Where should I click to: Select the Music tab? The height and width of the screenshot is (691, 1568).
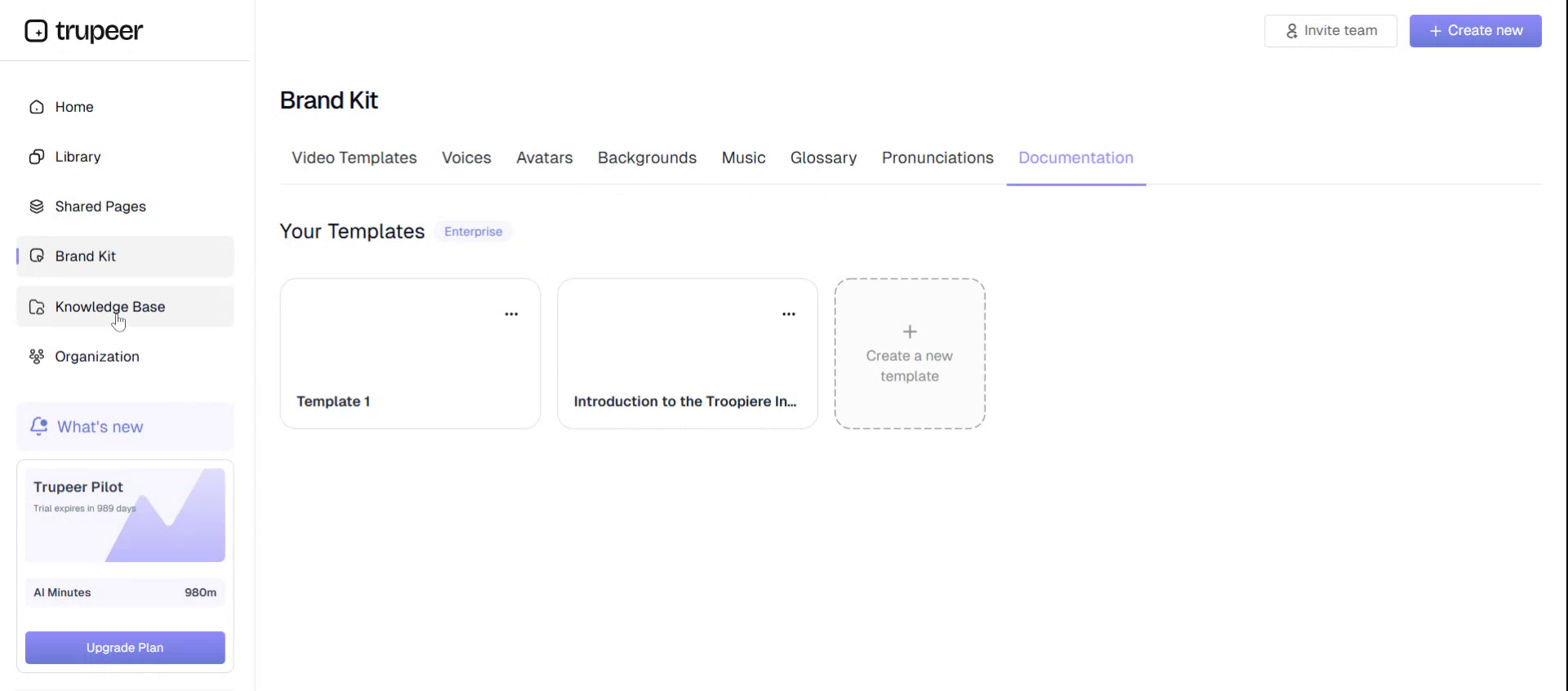click(x=743, y=158)
